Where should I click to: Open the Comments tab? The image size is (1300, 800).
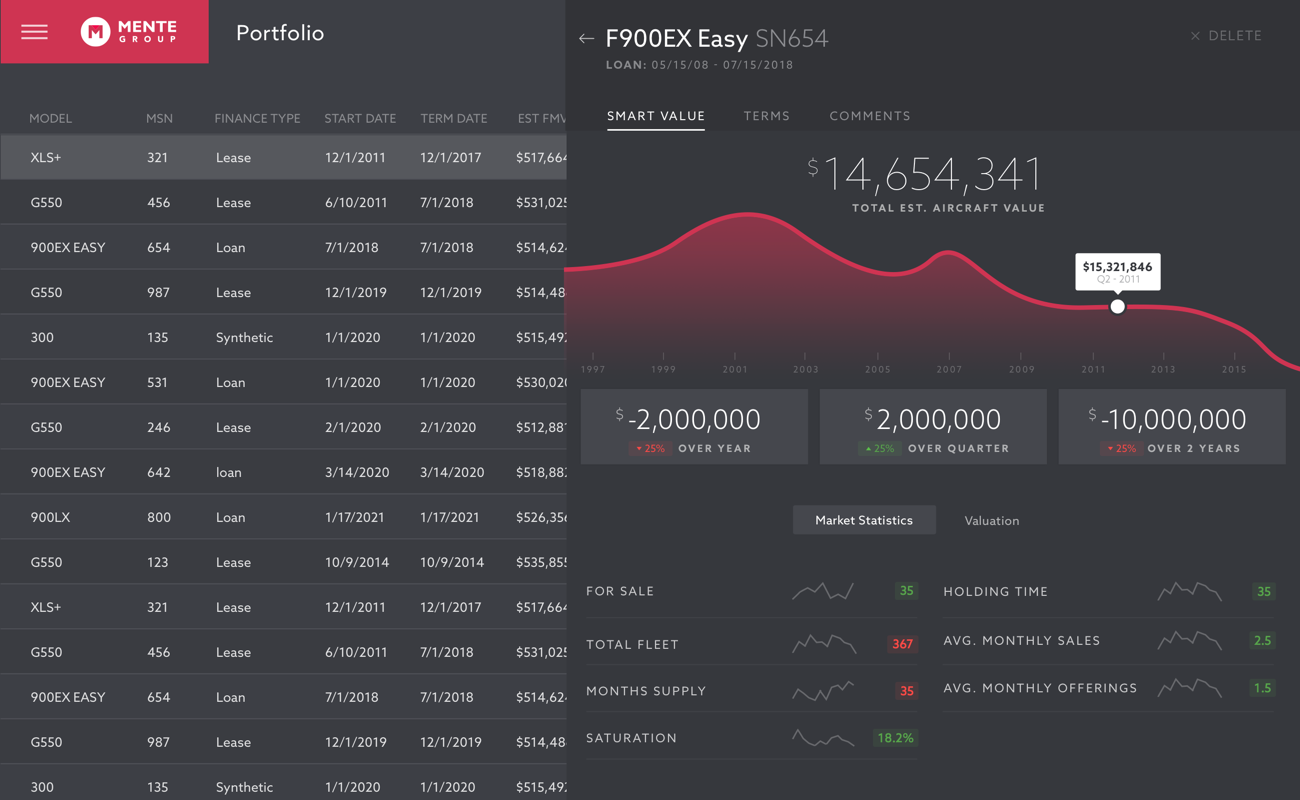point(869,116)
